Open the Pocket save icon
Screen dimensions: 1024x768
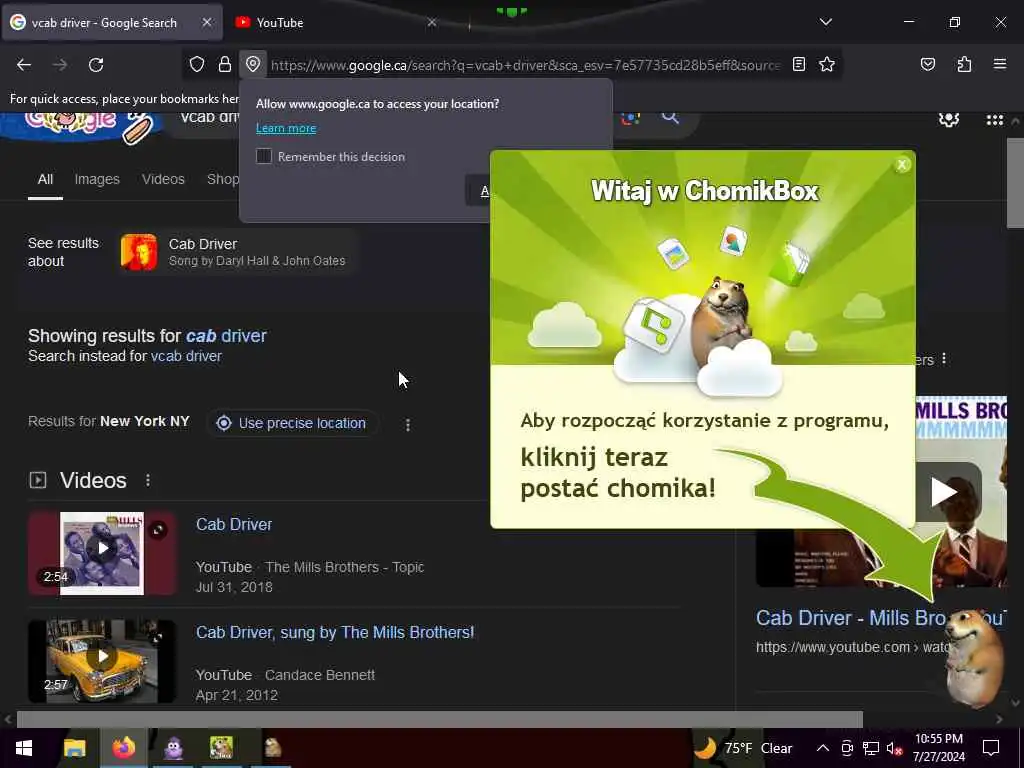tap(927, 64)
